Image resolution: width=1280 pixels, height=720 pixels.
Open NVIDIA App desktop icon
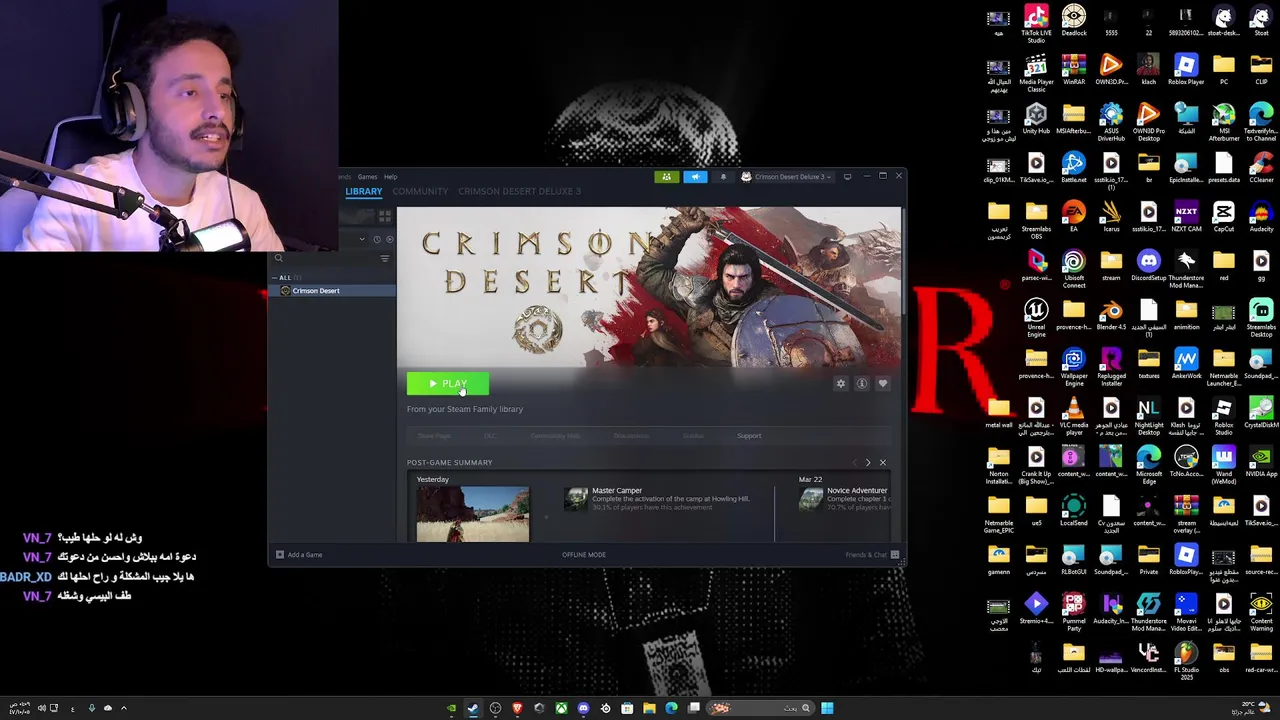coord(1261,462)
